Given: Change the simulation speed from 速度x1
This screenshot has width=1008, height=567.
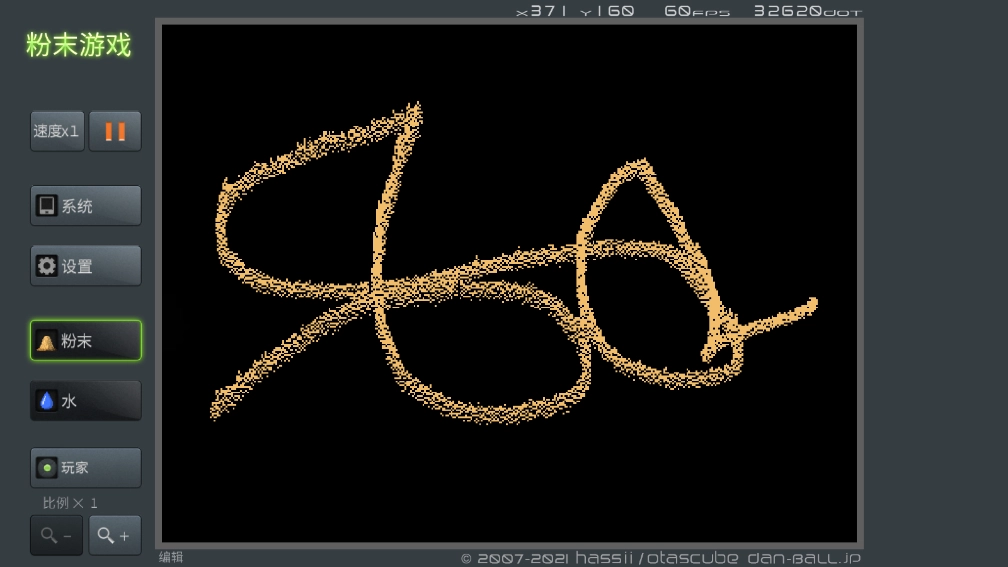Looking at the screenshot, I should tap(57, 131).
